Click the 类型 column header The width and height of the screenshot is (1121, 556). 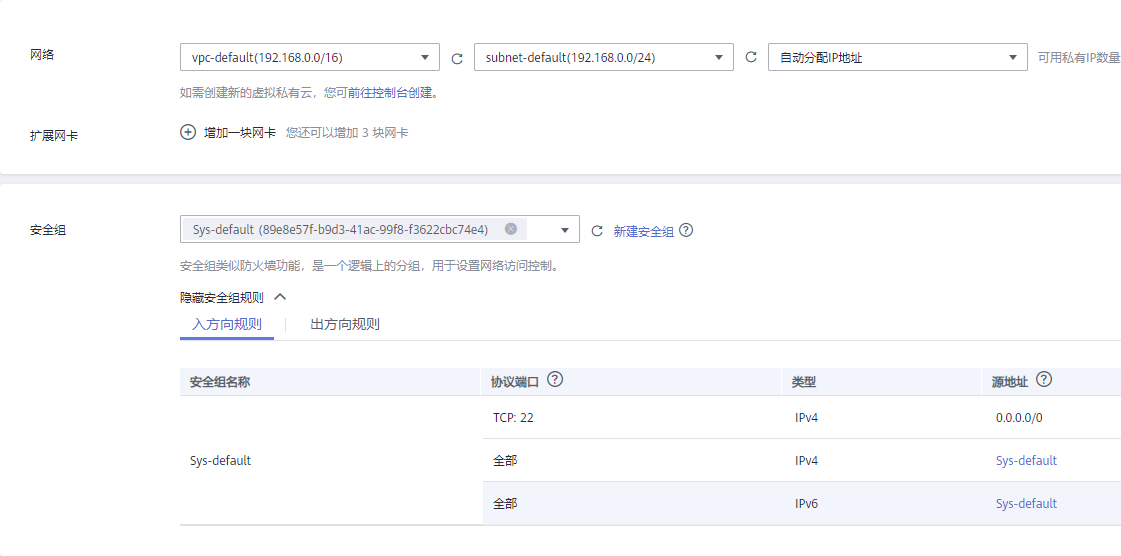tap(804, 382)
